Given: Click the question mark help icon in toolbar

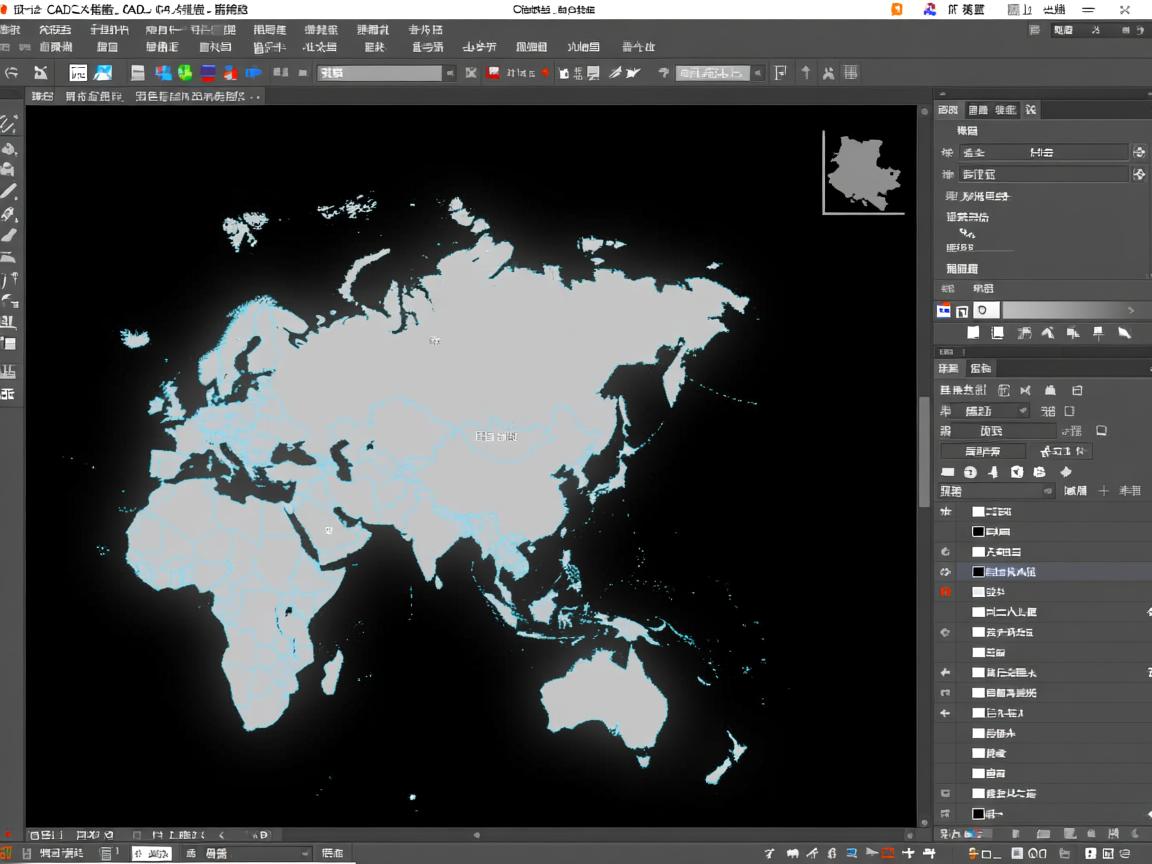Looking at the screenshot, I should pos(663,73).
